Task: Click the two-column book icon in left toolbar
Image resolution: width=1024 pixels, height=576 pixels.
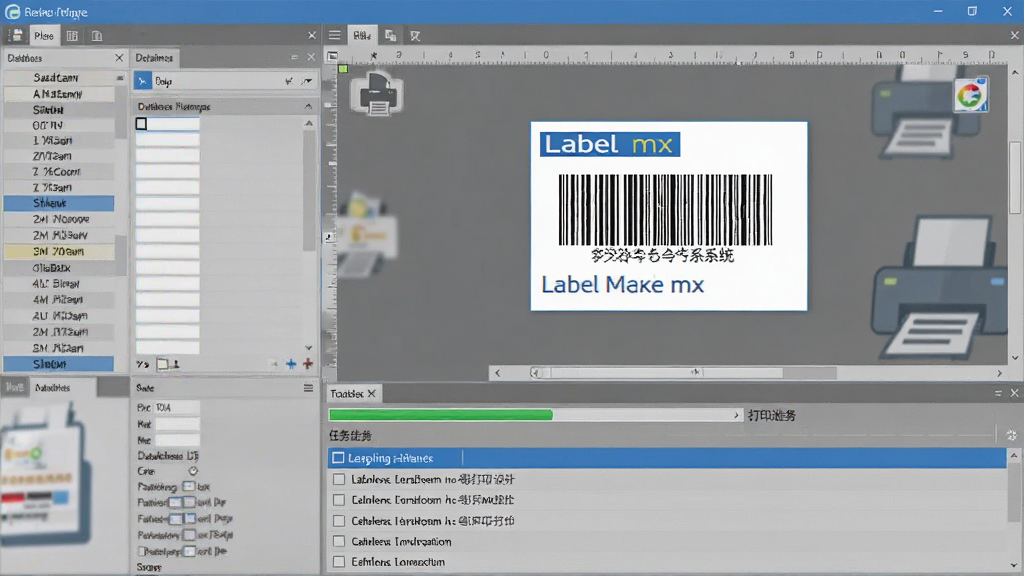Action: tap(97, 36)
